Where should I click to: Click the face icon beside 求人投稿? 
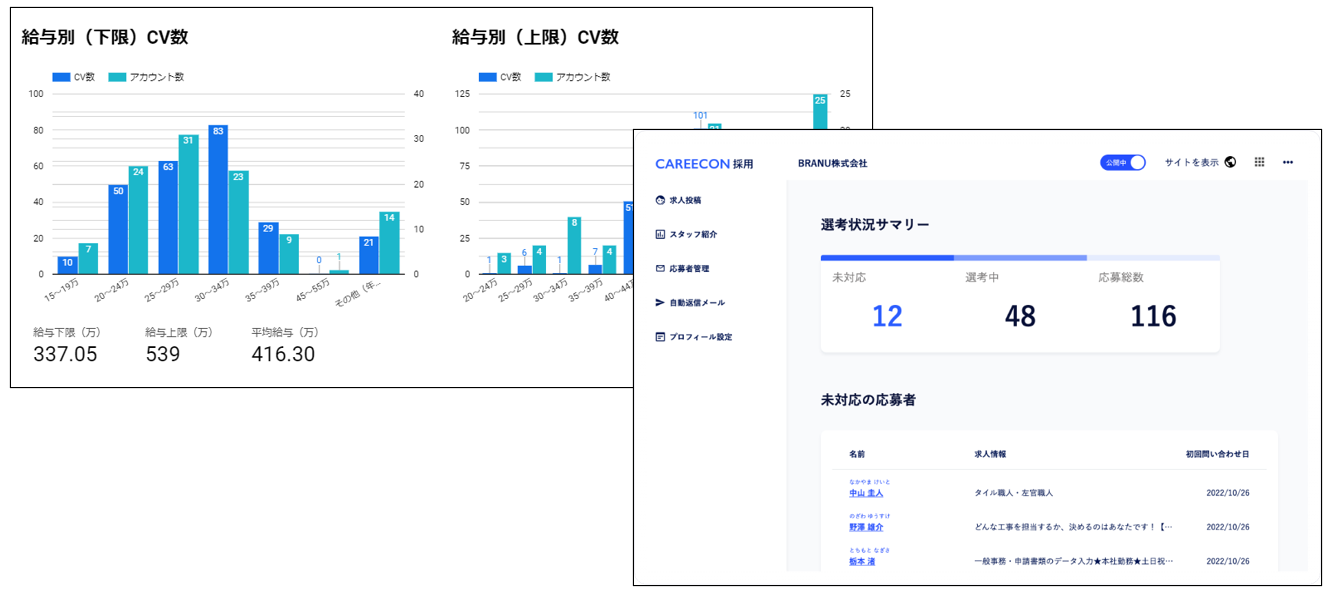[660, 200]
